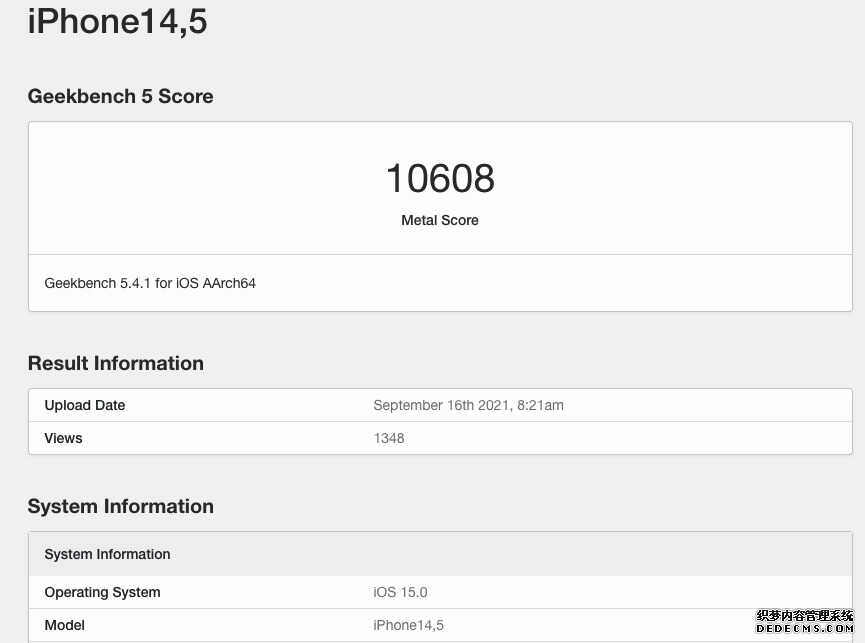
Task: Select Geekbench 5.4.1 for iOS AArch64 text
Action: [x=150, y=283]
